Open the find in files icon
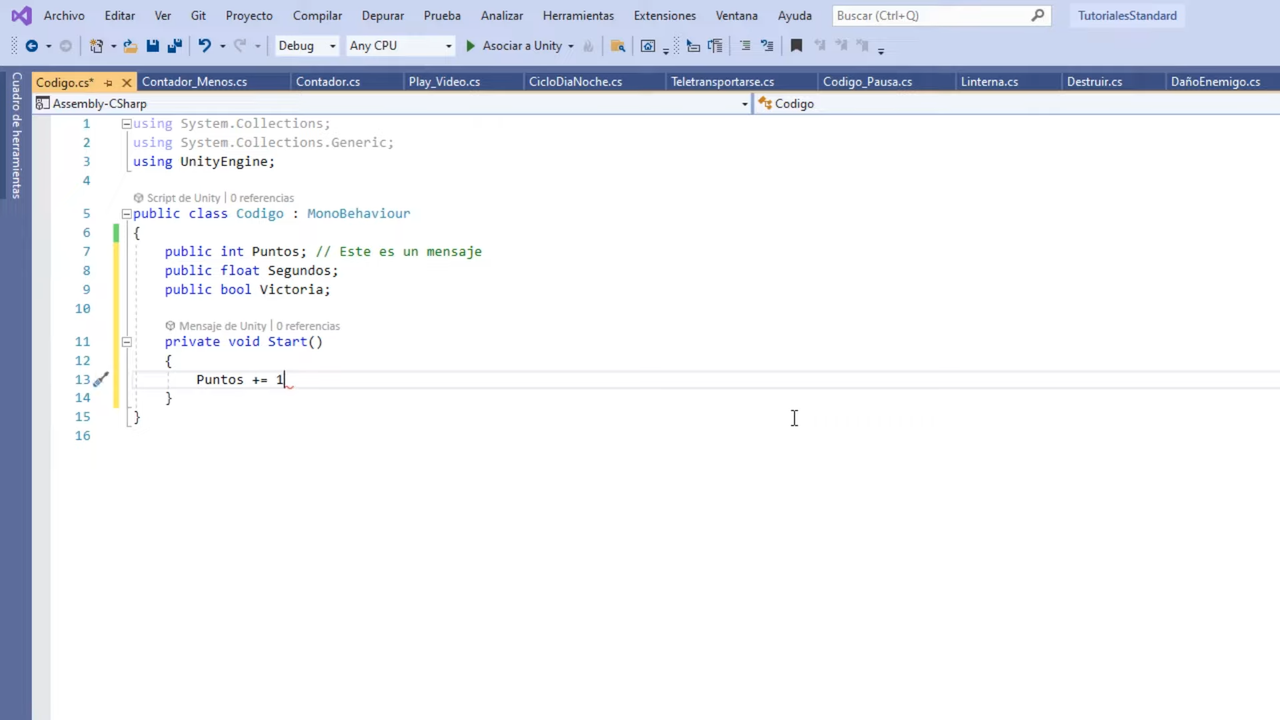This screenshot has height=720, width=1280. [x=618, y=46]
